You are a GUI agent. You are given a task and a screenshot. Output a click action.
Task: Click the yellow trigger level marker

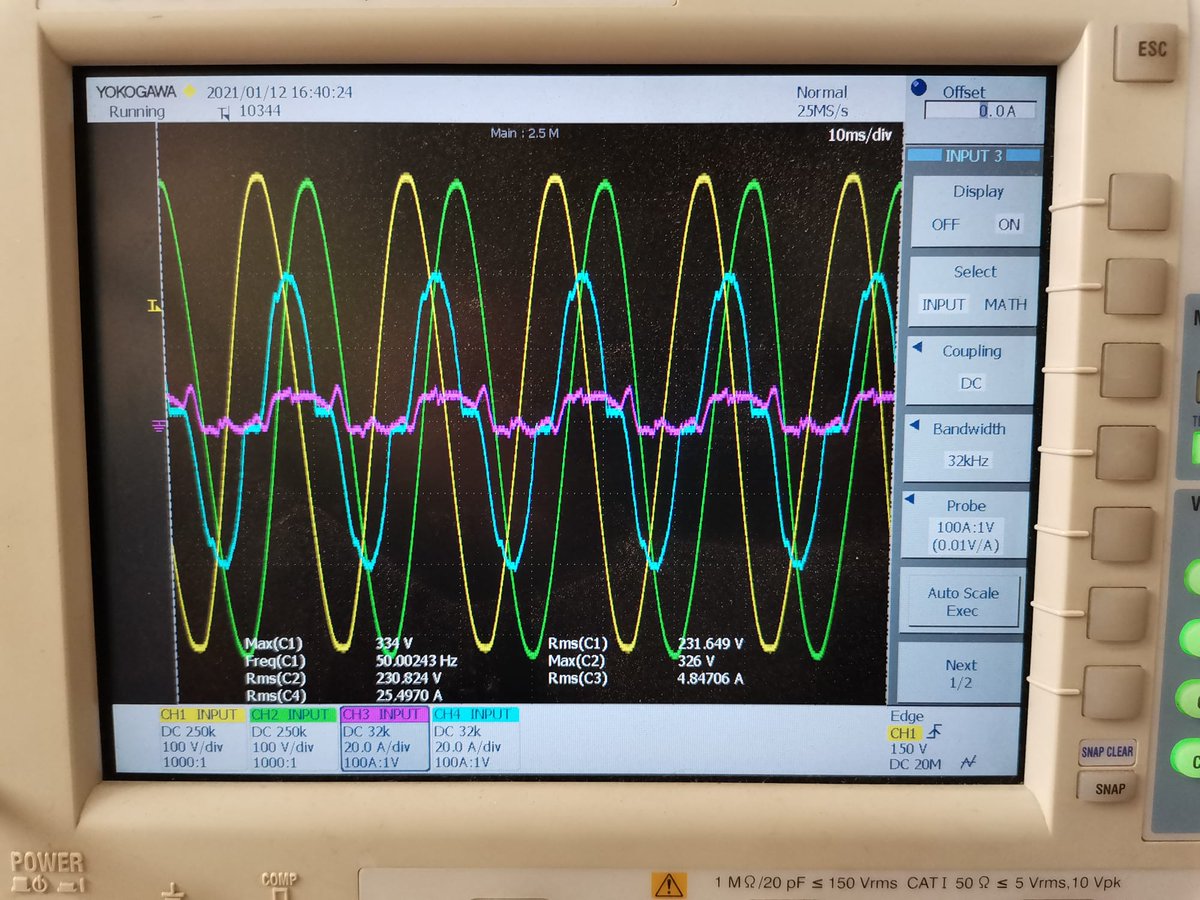[155, 305]
